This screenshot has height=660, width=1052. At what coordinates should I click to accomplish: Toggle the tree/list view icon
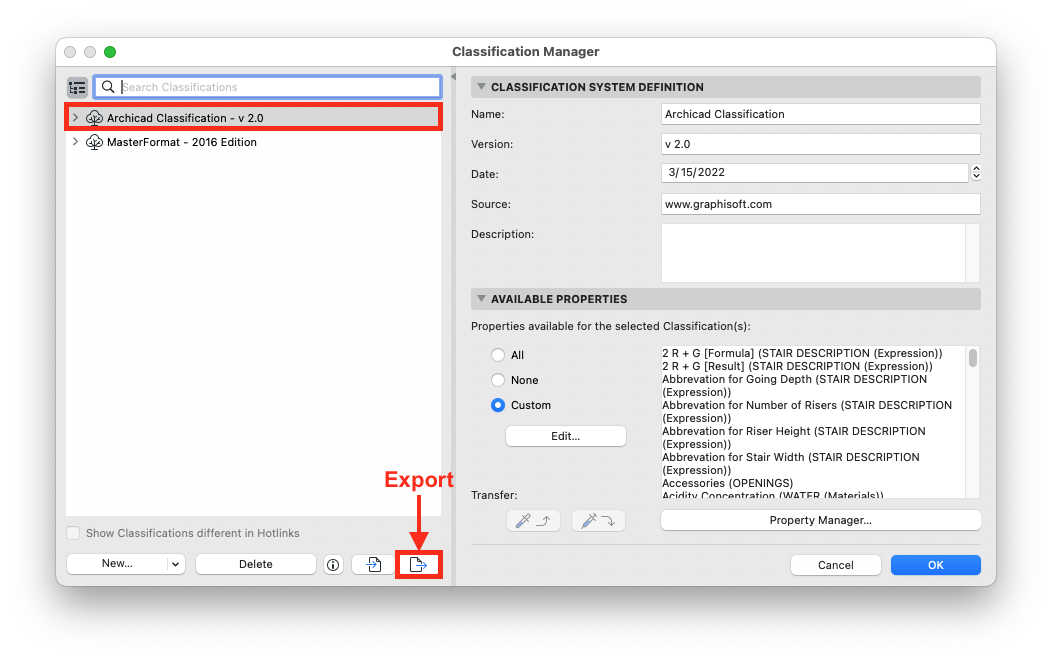(x=77, y=87)
